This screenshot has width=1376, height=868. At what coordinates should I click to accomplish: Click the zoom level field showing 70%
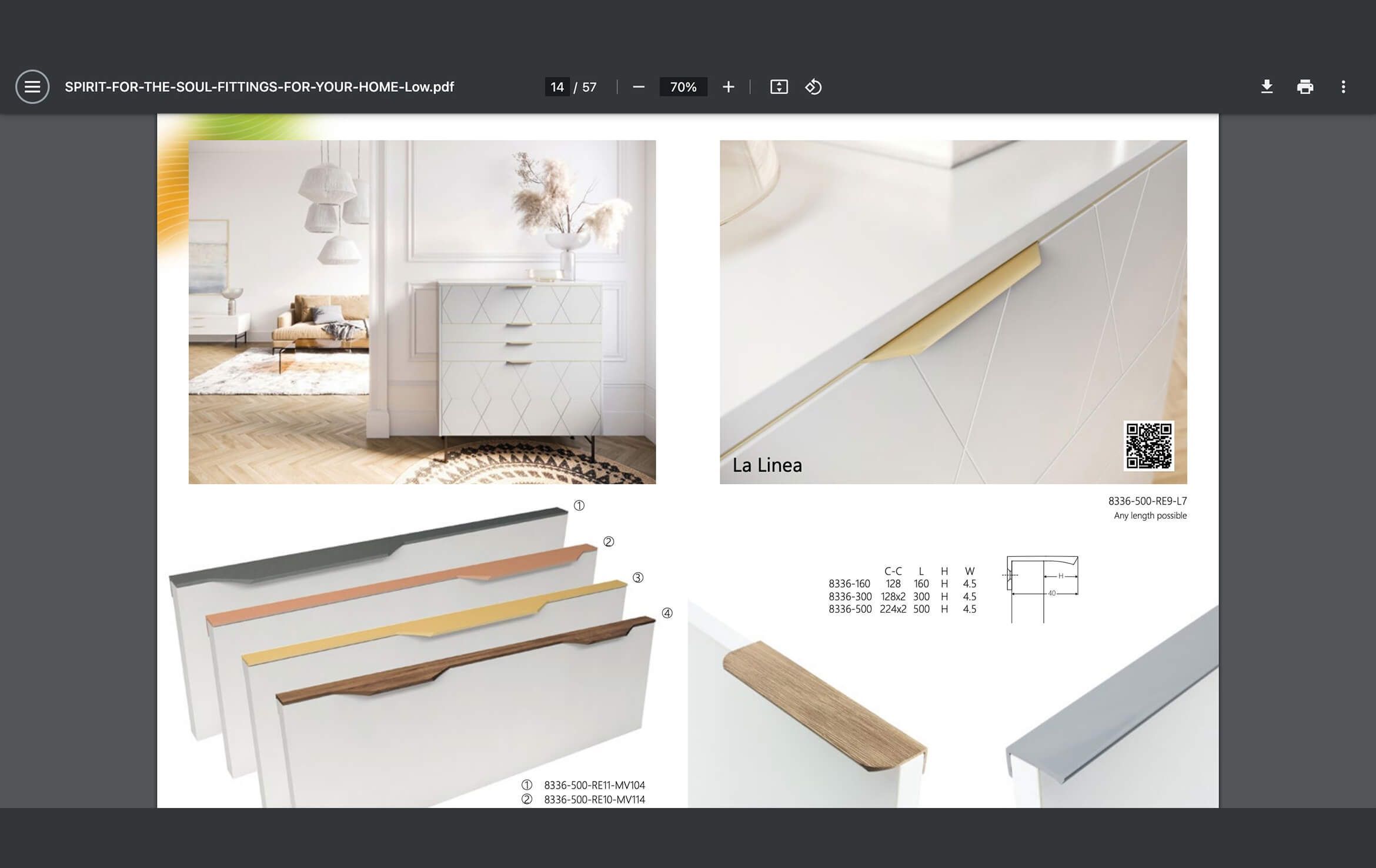[683, 86]
